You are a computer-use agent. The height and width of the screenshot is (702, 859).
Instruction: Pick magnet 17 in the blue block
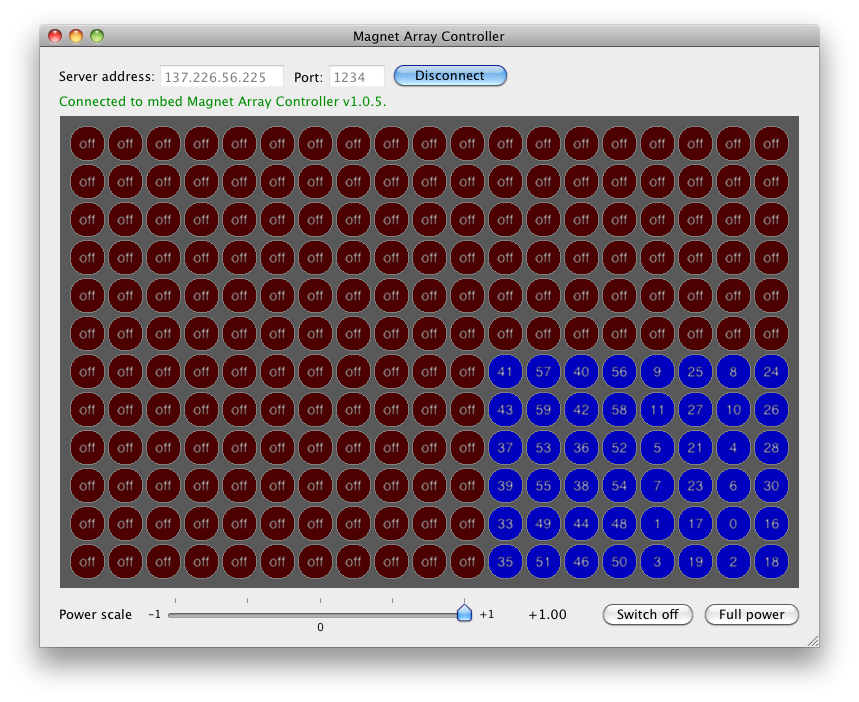pos(695,523)
